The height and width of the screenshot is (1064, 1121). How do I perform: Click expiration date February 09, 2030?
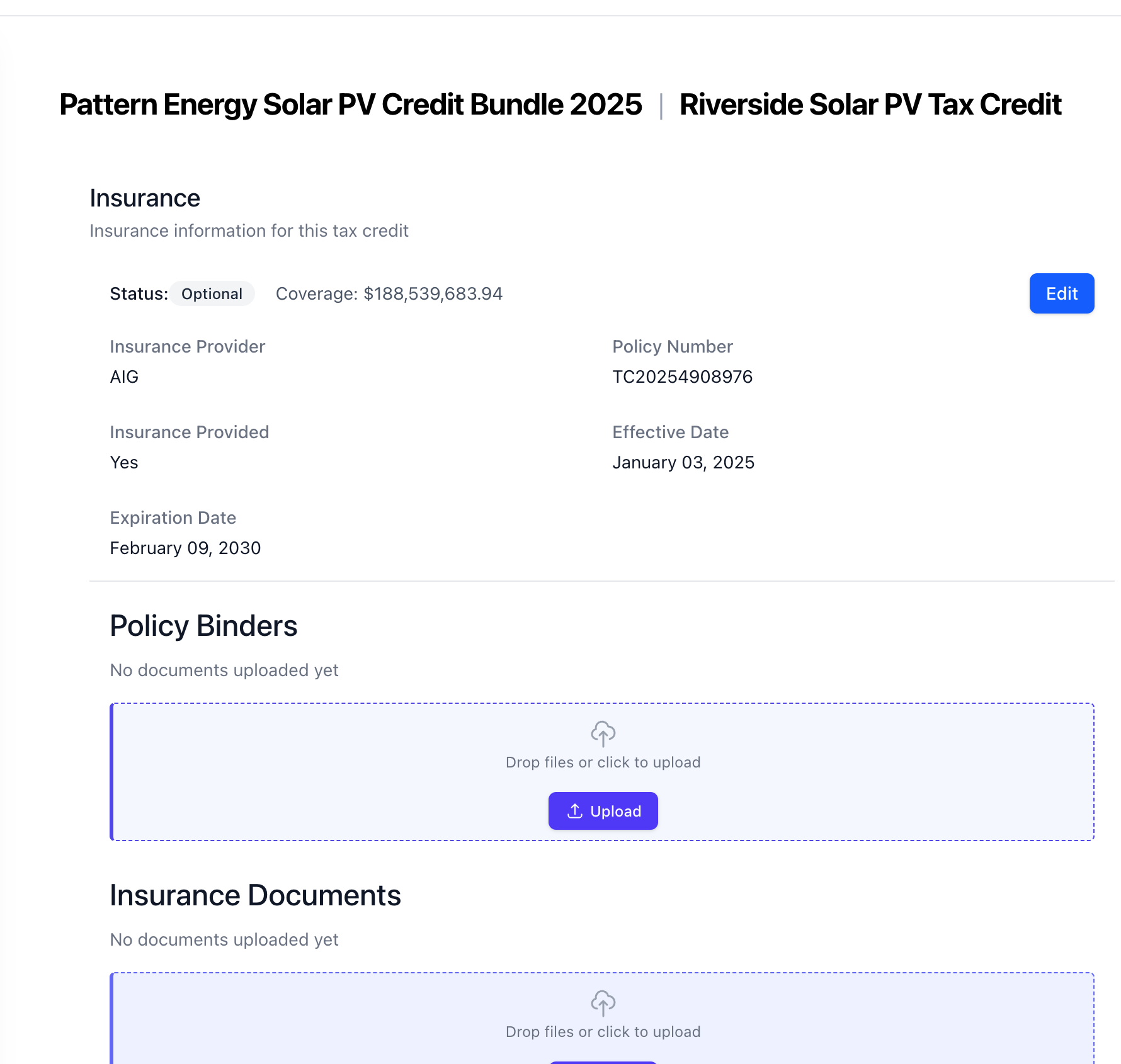click(x=185, y=548)
